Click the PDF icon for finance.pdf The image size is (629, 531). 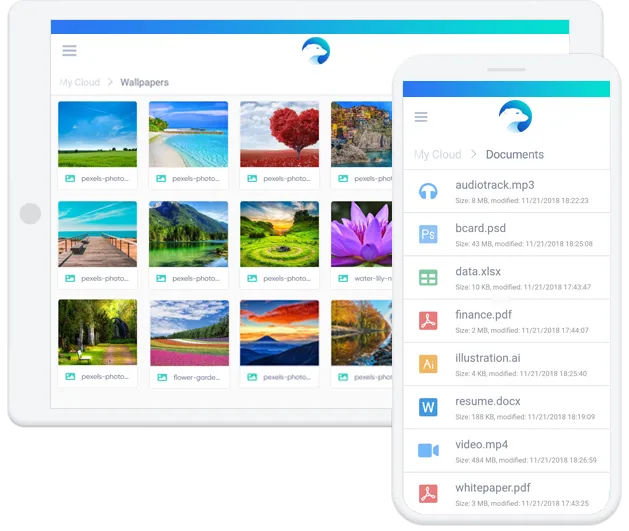[x=428, y=321]
